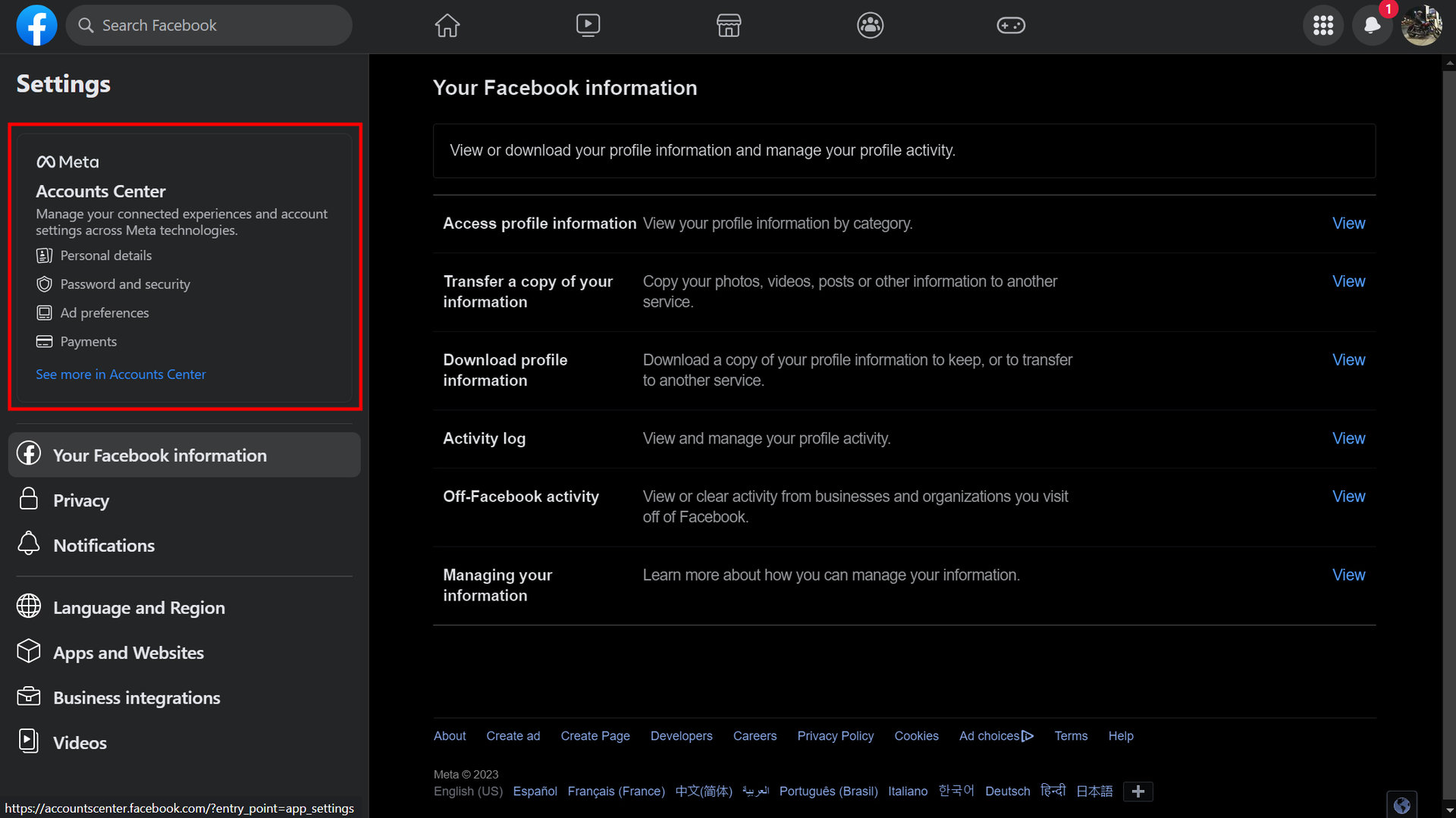
Task: Open the Marketplace storefront icon
Action: click(729, 26)
